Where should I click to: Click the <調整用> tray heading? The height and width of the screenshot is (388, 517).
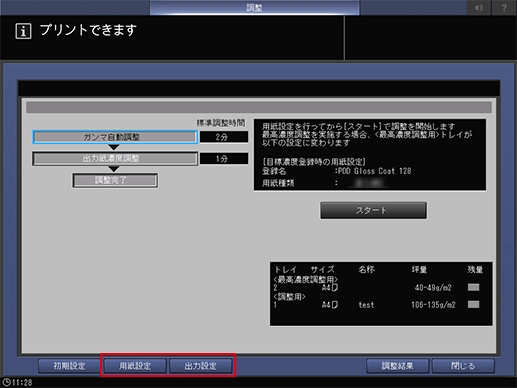pyautogui.click(x=289, y=296)
